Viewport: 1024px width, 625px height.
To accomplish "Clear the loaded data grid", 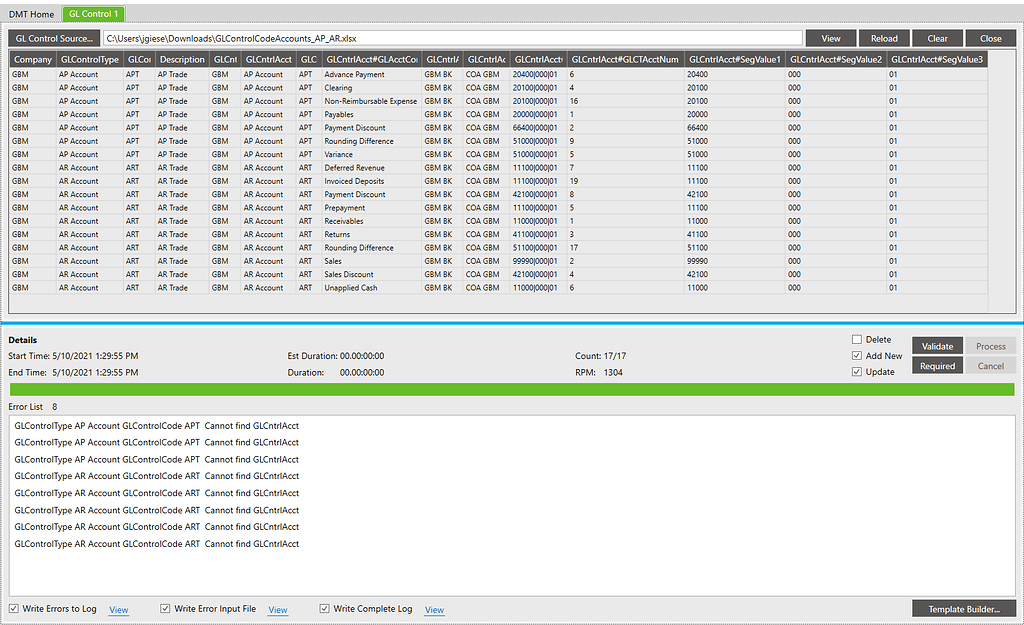I will [x=937, y=37].
